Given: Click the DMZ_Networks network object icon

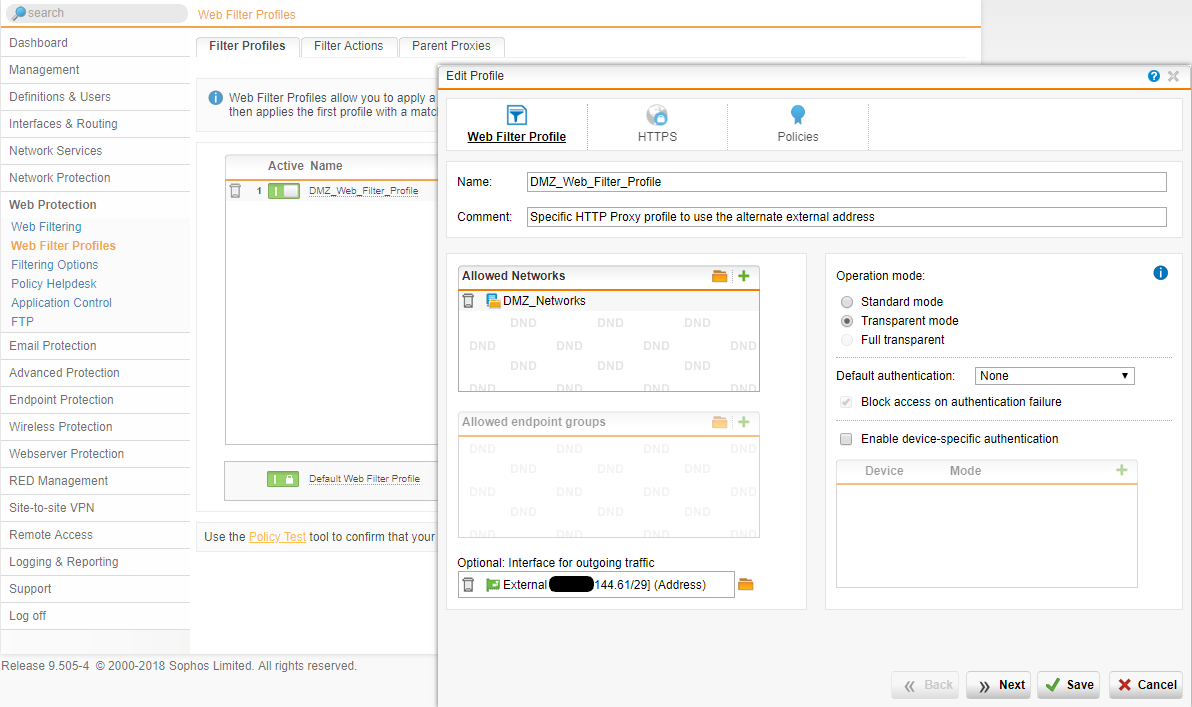Looking at the screenshot, I should pos(493,301).
